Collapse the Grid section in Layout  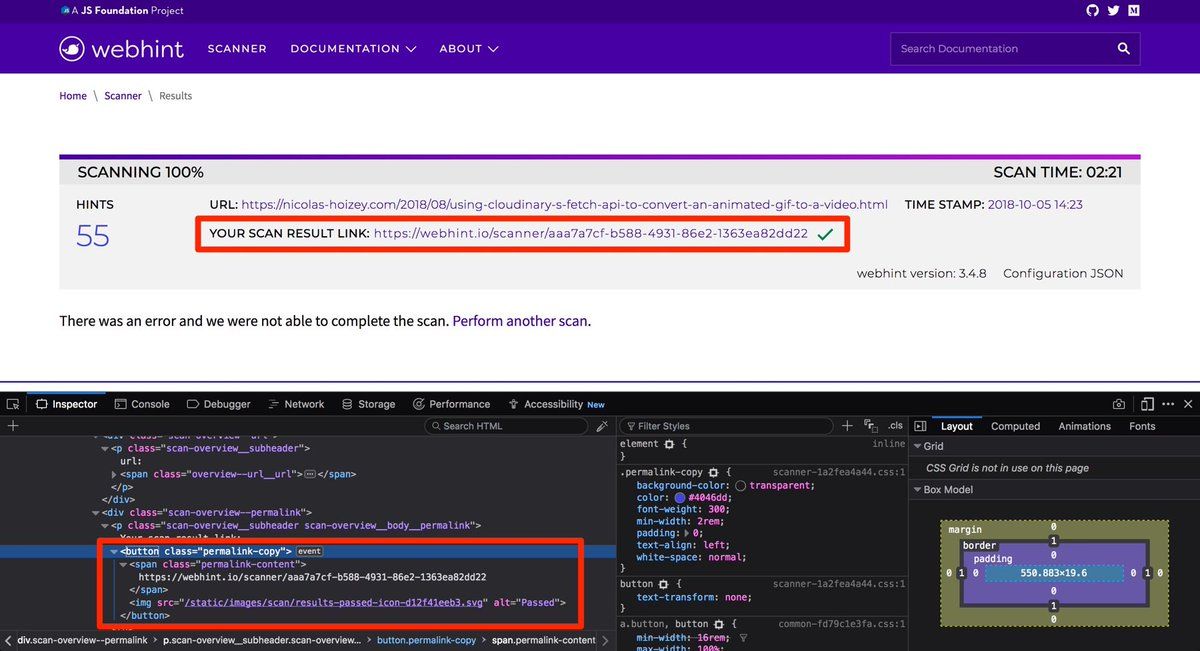918,446
